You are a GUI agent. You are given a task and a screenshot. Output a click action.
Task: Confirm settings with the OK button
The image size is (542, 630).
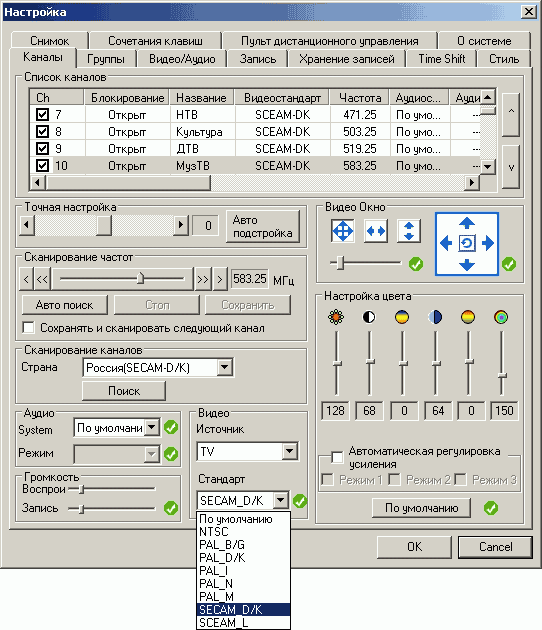414,547
